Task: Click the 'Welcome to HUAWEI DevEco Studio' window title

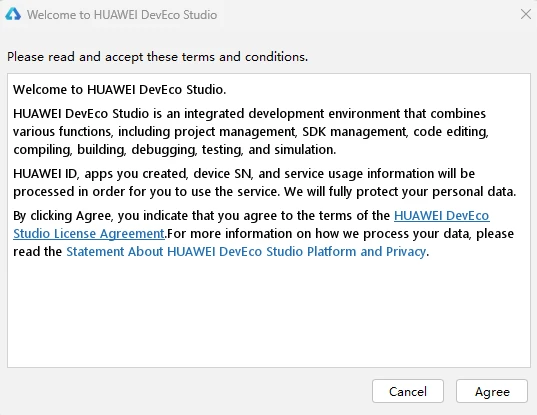Action: click(122, 15)
